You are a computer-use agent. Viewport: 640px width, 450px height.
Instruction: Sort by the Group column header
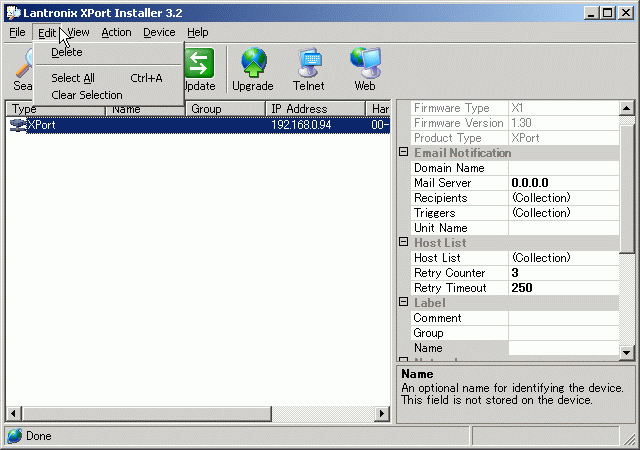point(226,109)
